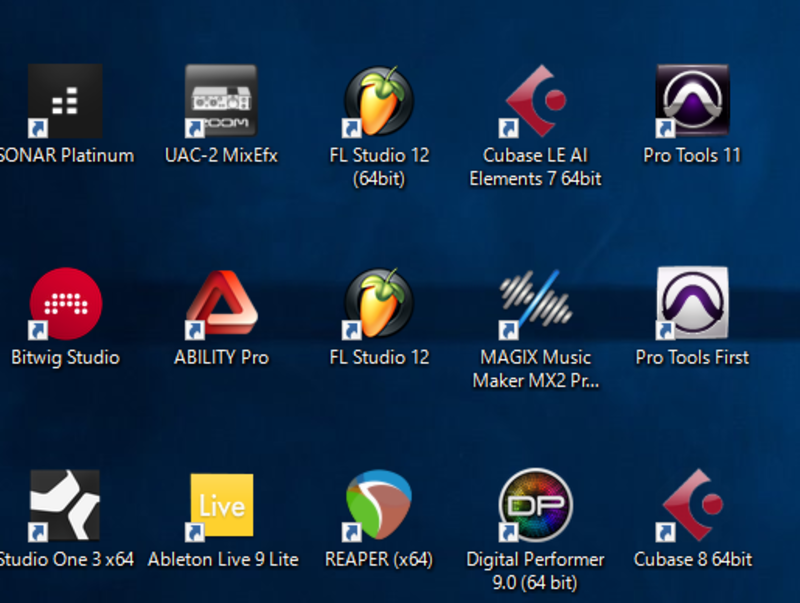Select the ABILITY Pro triangle icon
The height and width of the screenshot is (603, 800).
click(x=221, y=304)
